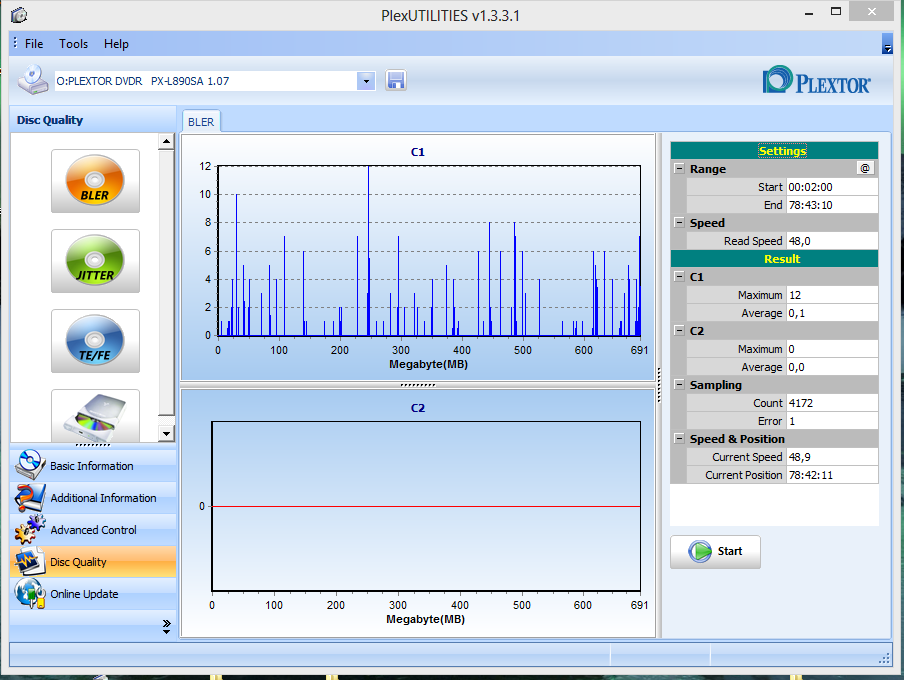This screenshot has height=680, width=904.
Task: Click the Range End value field
Action: pos(832,205)
